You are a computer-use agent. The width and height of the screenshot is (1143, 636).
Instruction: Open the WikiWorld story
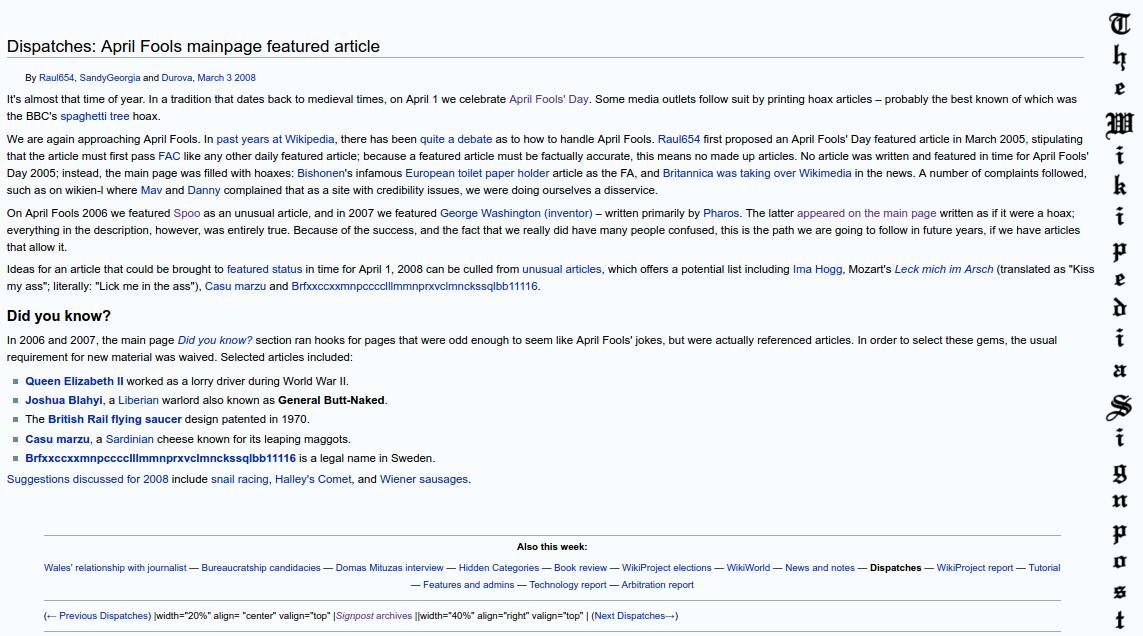pyautogui.click(x=748, y=567)
